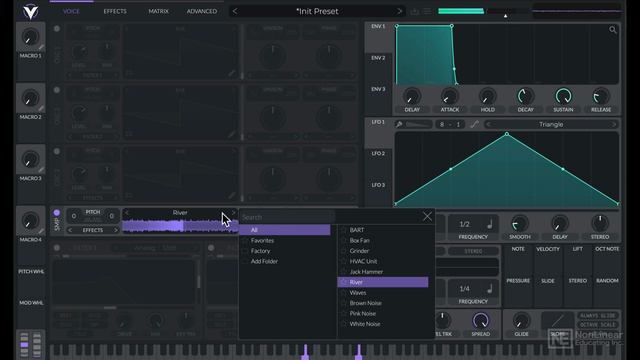640x360 pixels.
Task: Click the MACRO 3 knob
Action: coord(30,160)
